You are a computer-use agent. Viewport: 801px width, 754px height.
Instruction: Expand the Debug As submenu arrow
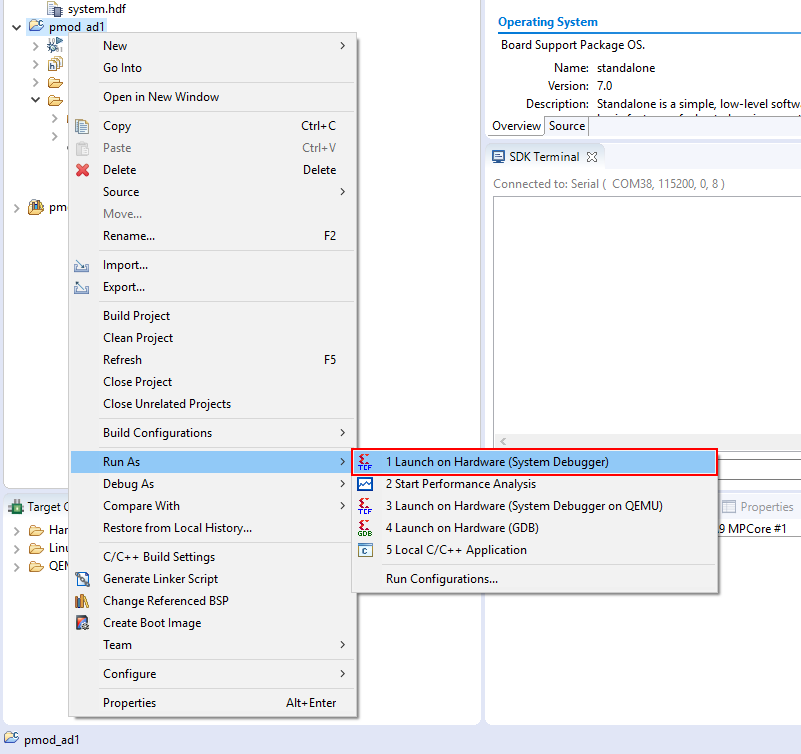click(x=343, y=484)
